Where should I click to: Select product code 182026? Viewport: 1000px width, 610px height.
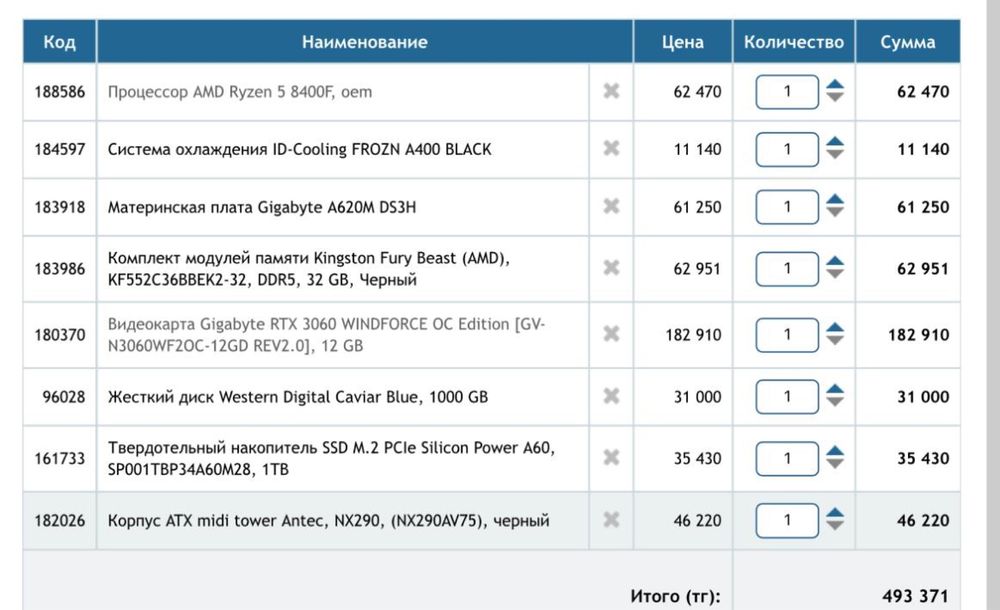(59, 521)
